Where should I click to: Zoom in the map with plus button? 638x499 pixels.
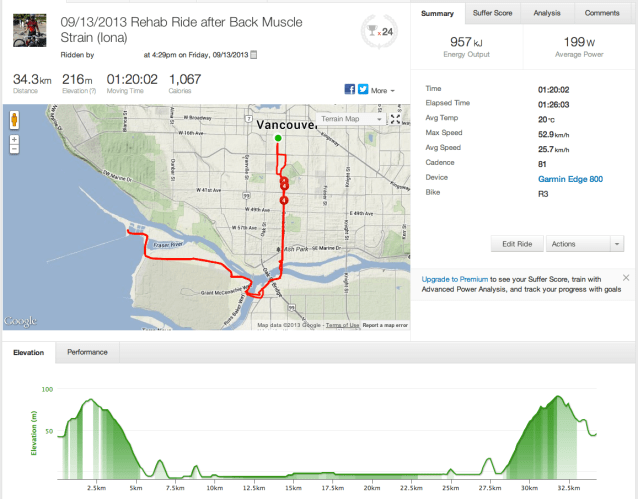tap(15, 137)
